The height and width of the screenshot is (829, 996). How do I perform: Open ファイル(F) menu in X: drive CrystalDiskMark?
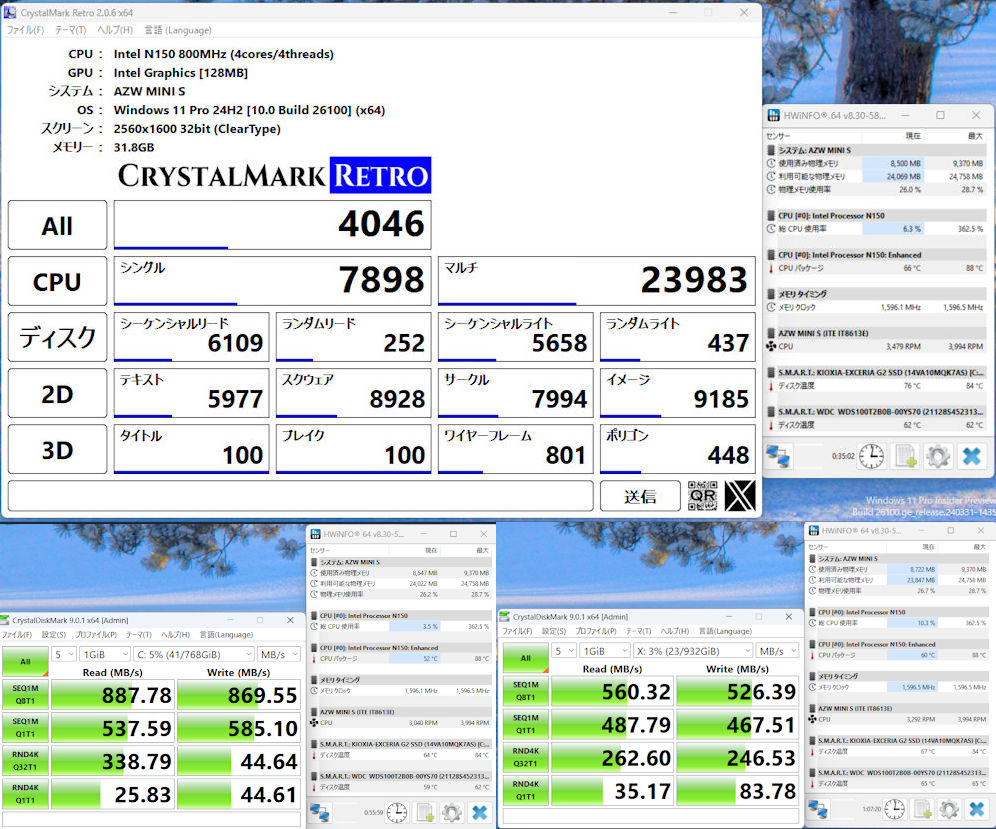click(516, 631)
